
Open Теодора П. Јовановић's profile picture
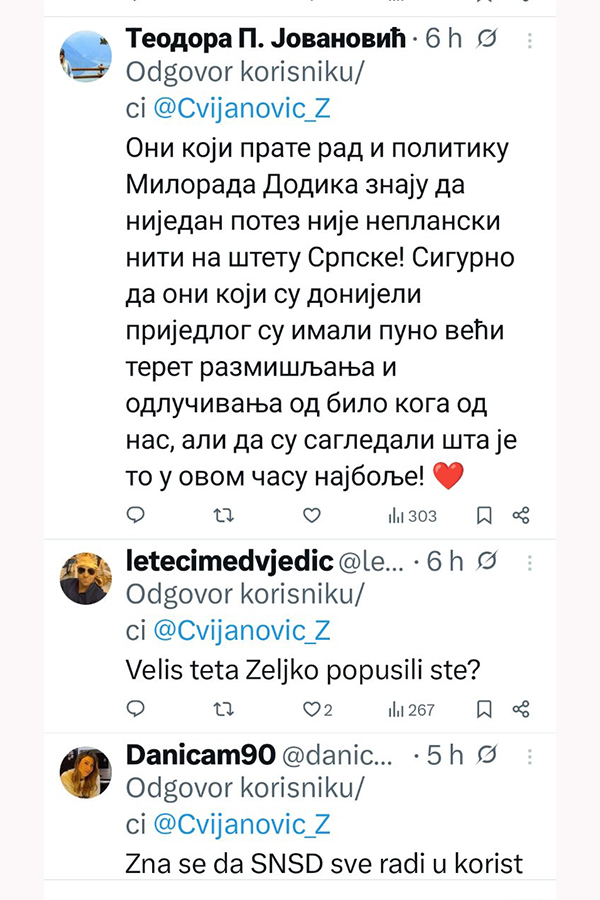click(86, 56)
